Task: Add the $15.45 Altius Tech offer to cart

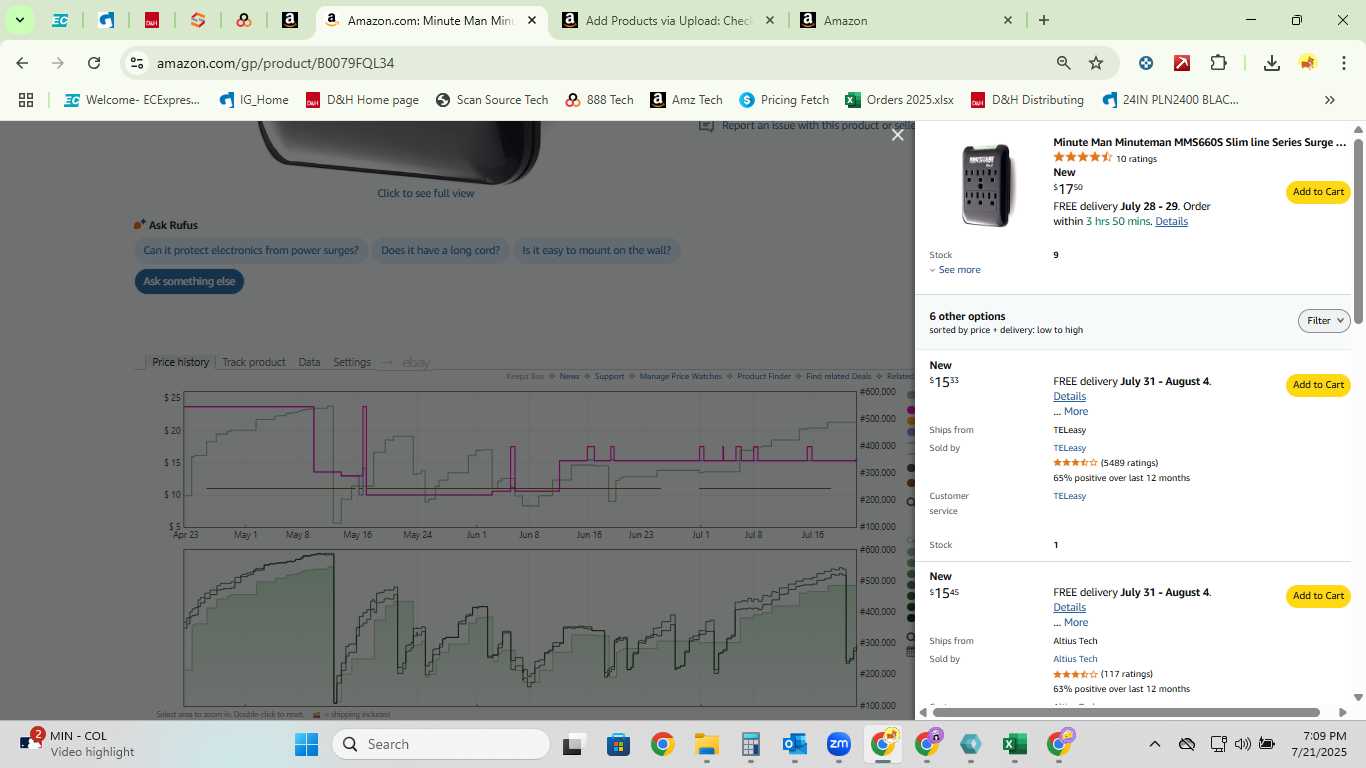Action: 1318,596
